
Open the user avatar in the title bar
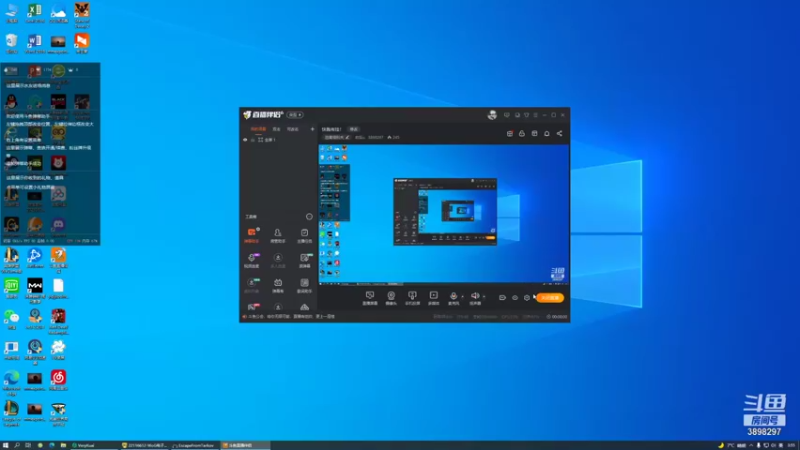[x=492, y=115]
